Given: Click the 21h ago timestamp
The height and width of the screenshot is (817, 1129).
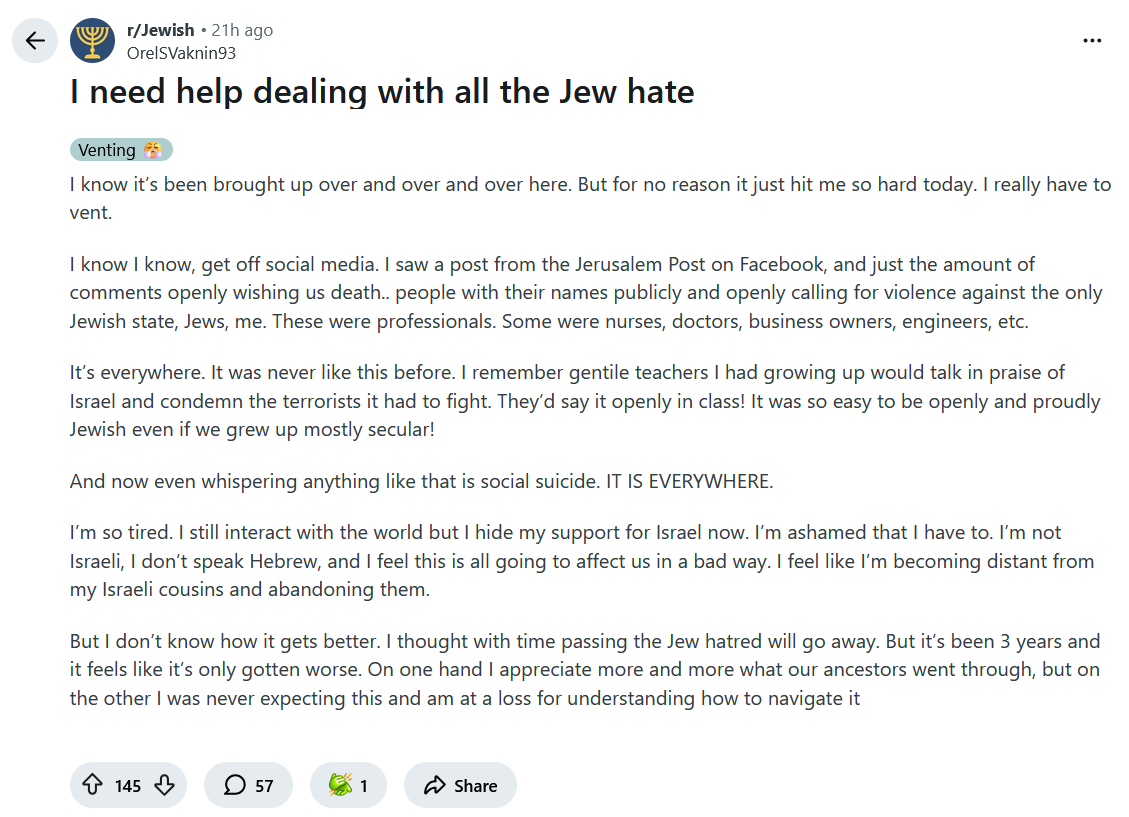Looking at the screenshot, I should (x=242, y=30).
